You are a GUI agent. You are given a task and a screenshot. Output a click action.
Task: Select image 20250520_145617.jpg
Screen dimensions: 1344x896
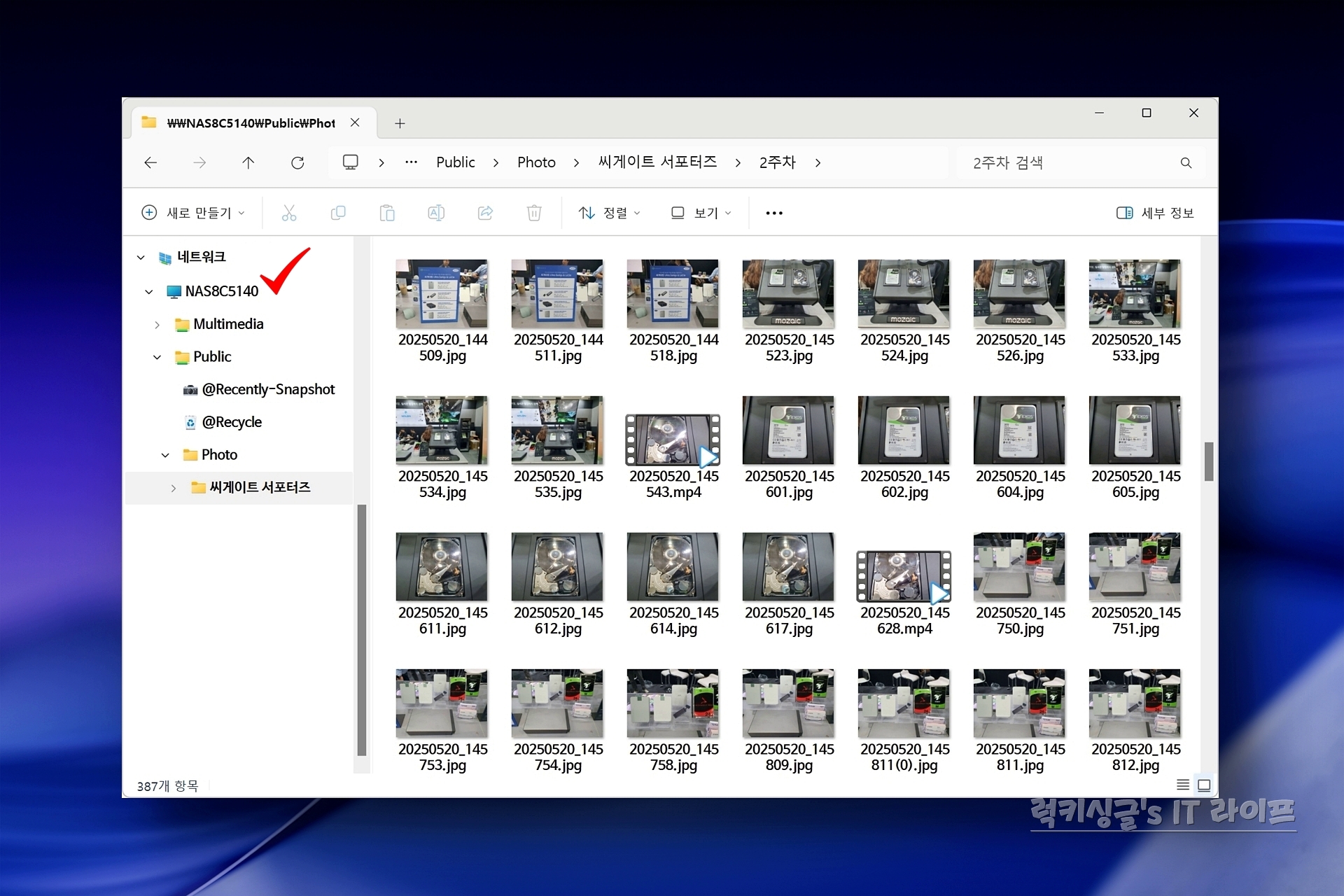tap(789, 584)
